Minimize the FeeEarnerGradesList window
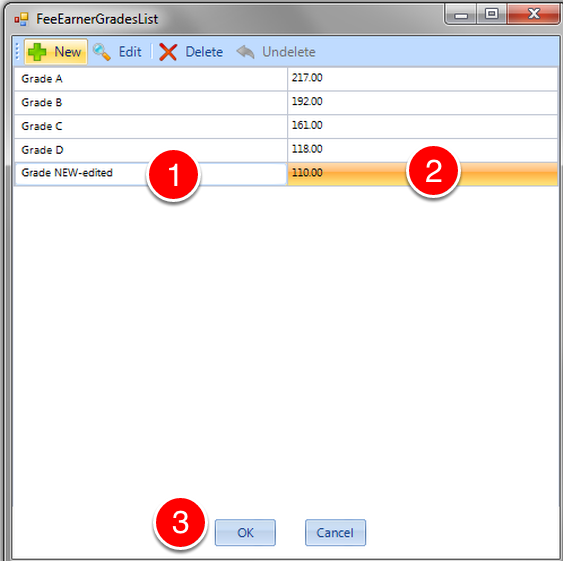 (461, 15)
